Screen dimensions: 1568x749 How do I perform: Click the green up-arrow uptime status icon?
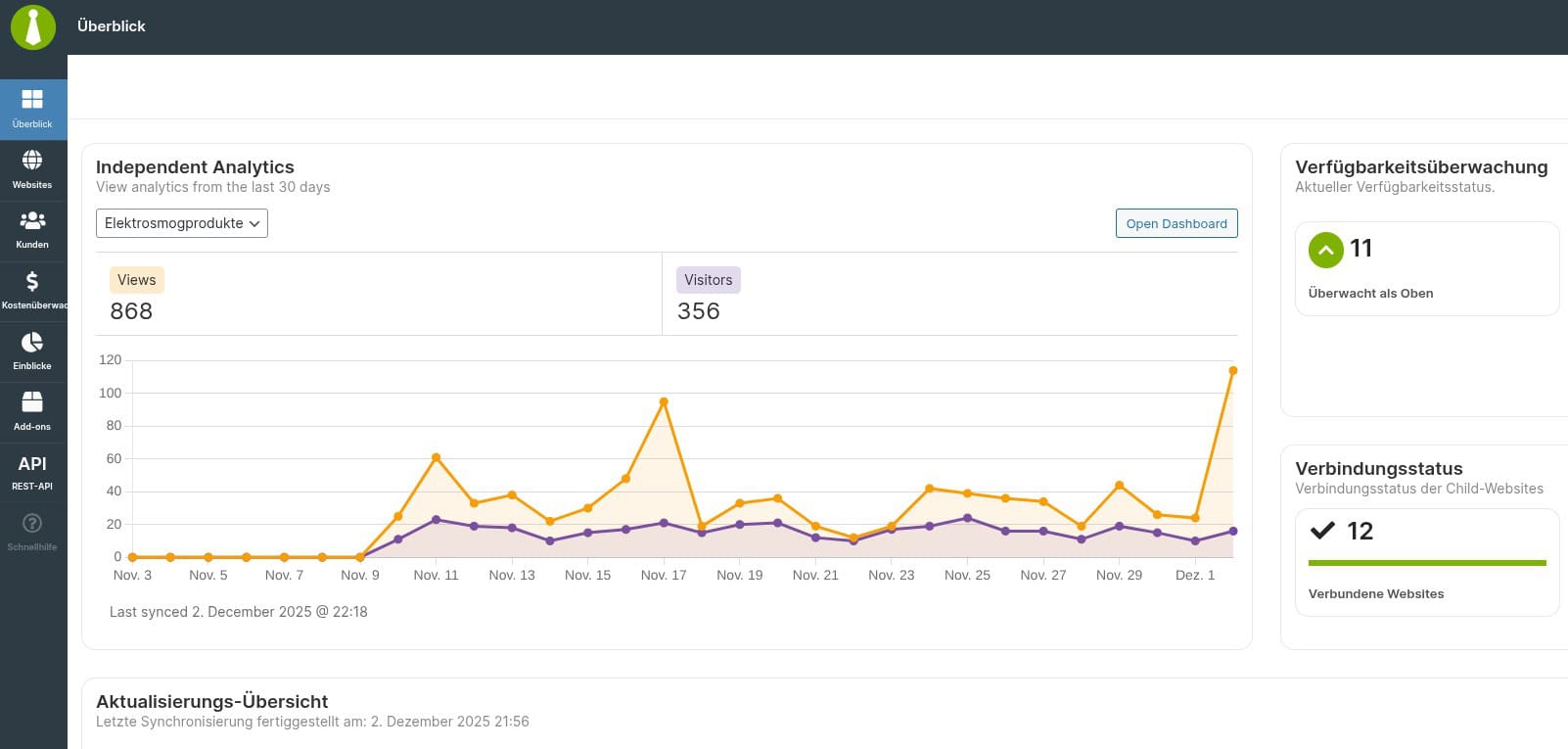coord(1325,250)
